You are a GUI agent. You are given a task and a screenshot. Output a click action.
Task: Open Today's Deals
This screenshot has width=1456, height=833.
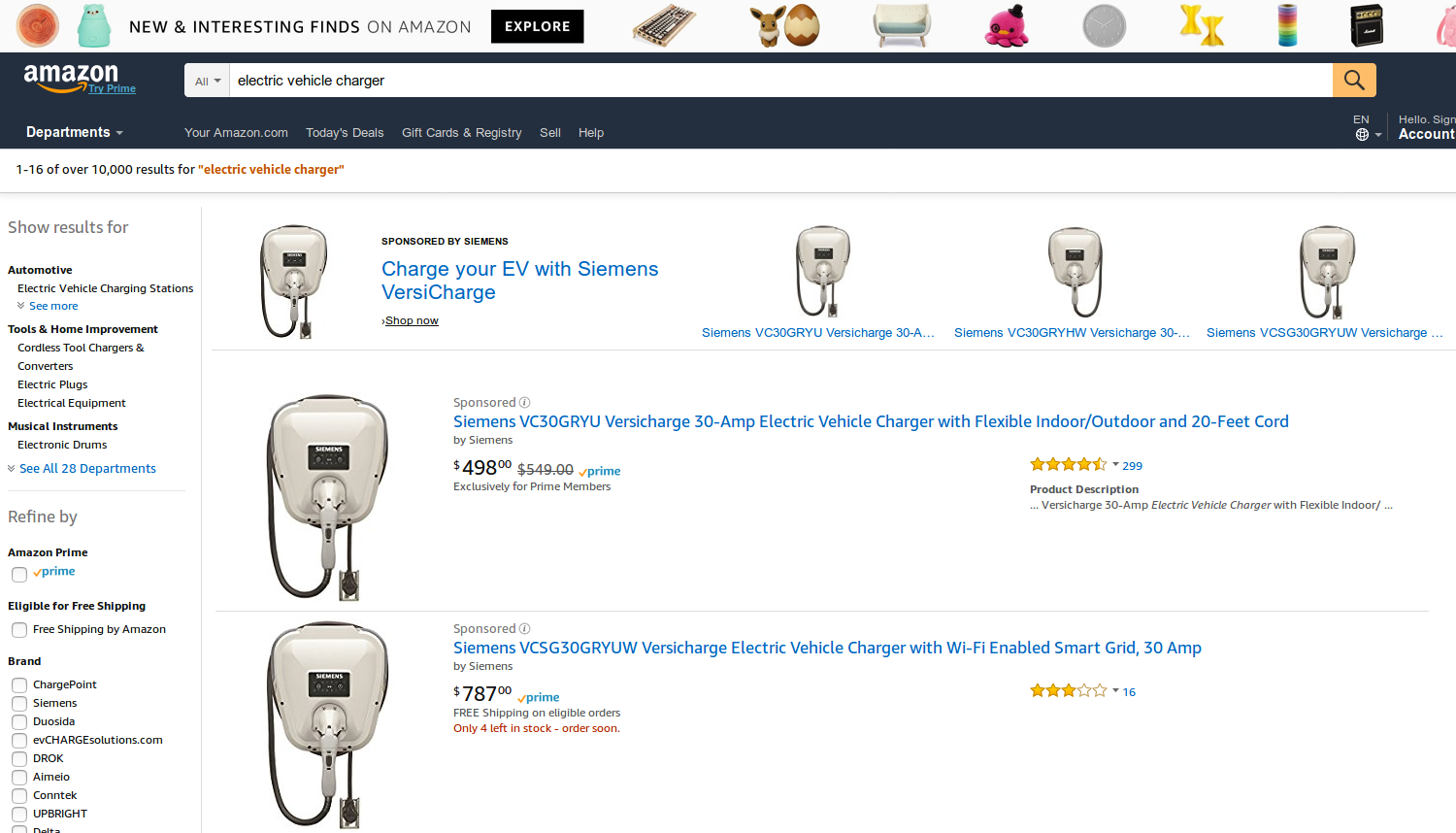tap(345, 133)
